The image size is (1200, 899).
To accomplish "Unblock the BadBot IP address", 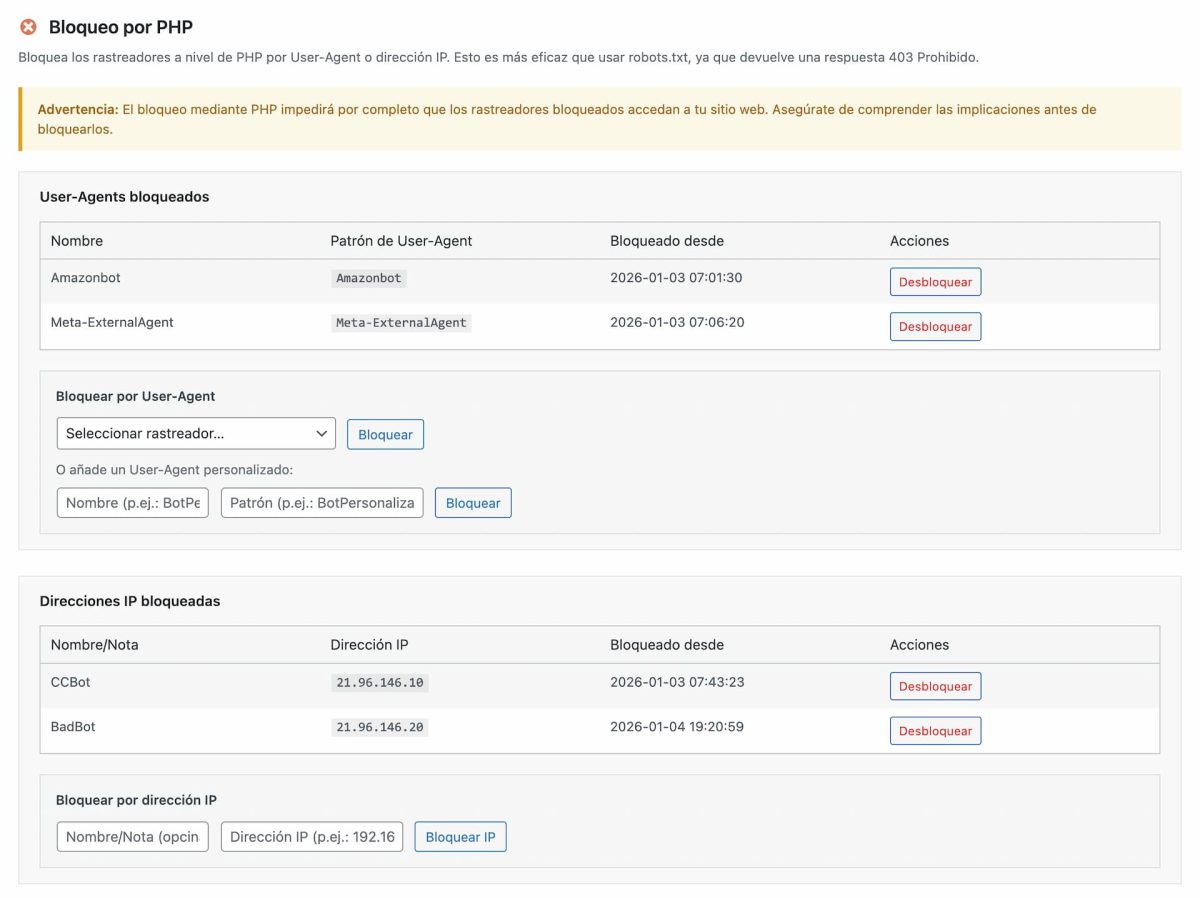I will tap(935, 731).
